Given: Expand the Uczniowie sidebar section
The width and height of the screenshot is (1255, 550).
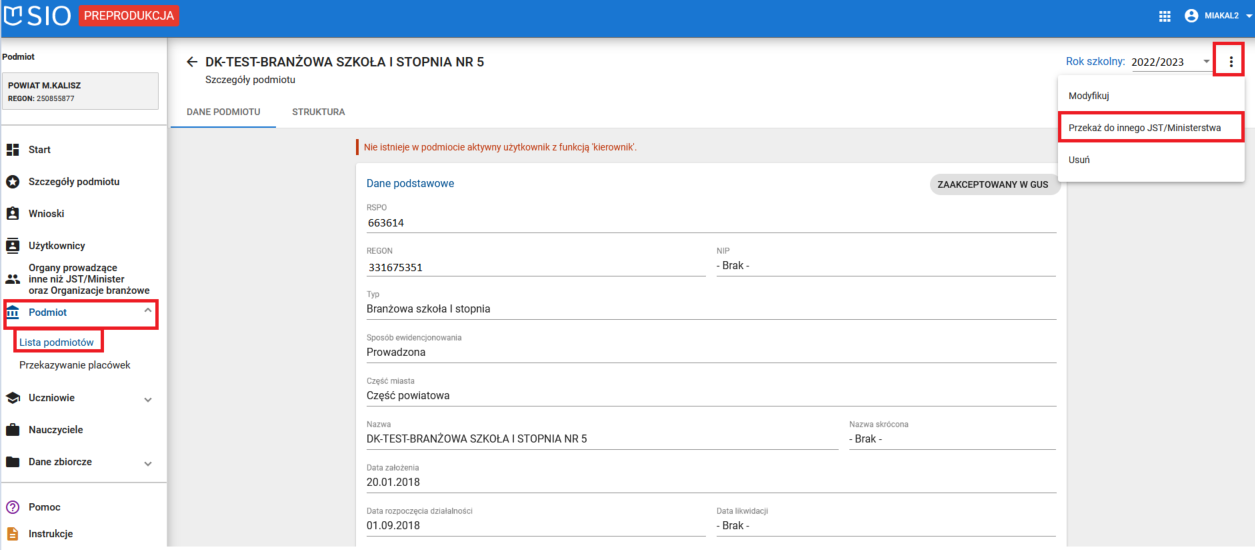Looking at the screenshot, I should tap(148, 399).
